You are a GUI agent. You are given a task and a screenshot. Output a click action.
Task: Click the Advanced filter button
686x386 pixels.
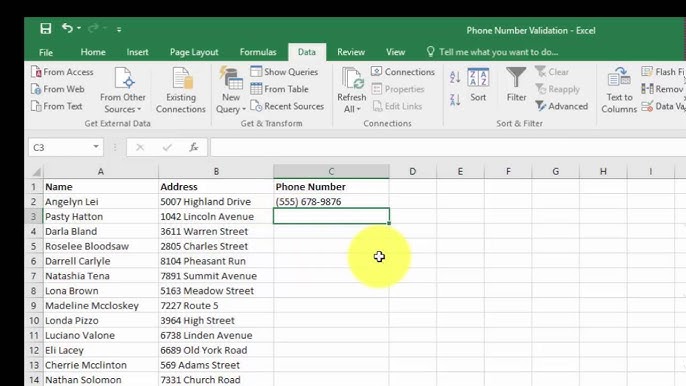click(562, 106)
